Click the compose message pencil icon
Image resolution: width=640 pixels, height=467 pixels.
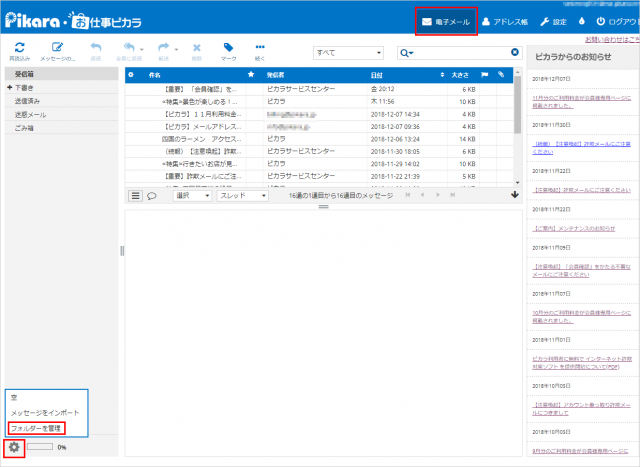tap(57, 48)
